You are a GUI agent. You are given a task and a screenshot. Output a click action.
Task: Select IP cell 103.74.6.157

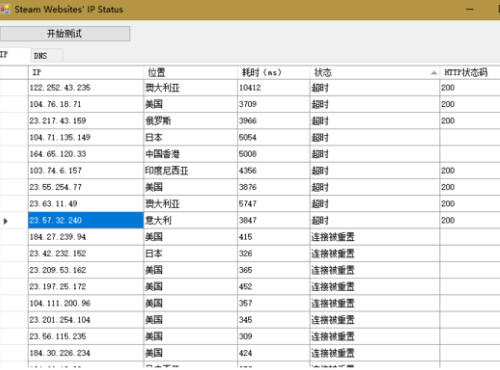tap(86, 171)
